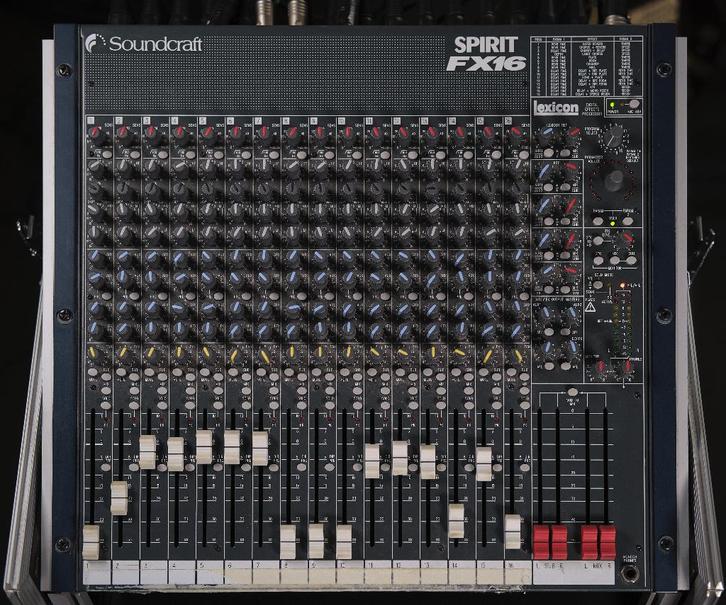Click the bottom blue aux knob on channel 13

(432, 331)
